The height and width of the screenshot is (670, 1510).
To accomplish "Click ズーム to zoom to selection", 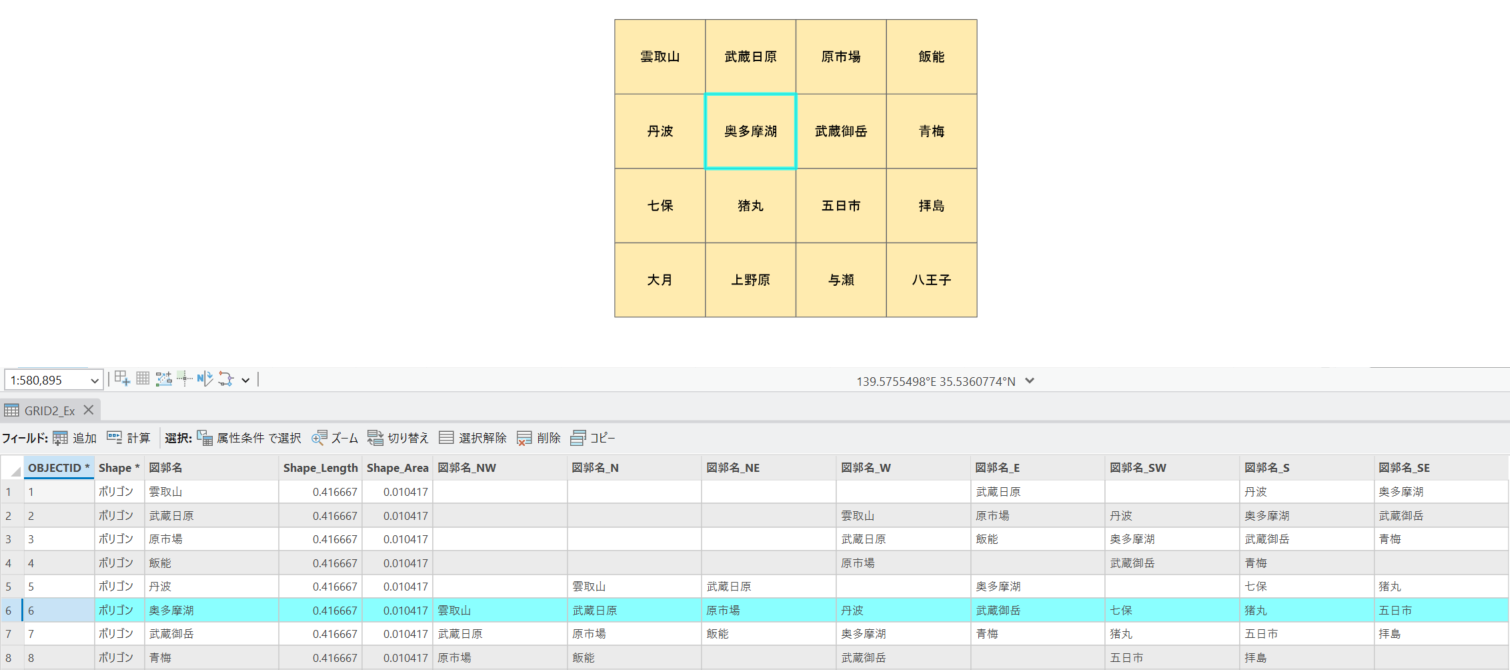I will [320, 438].
